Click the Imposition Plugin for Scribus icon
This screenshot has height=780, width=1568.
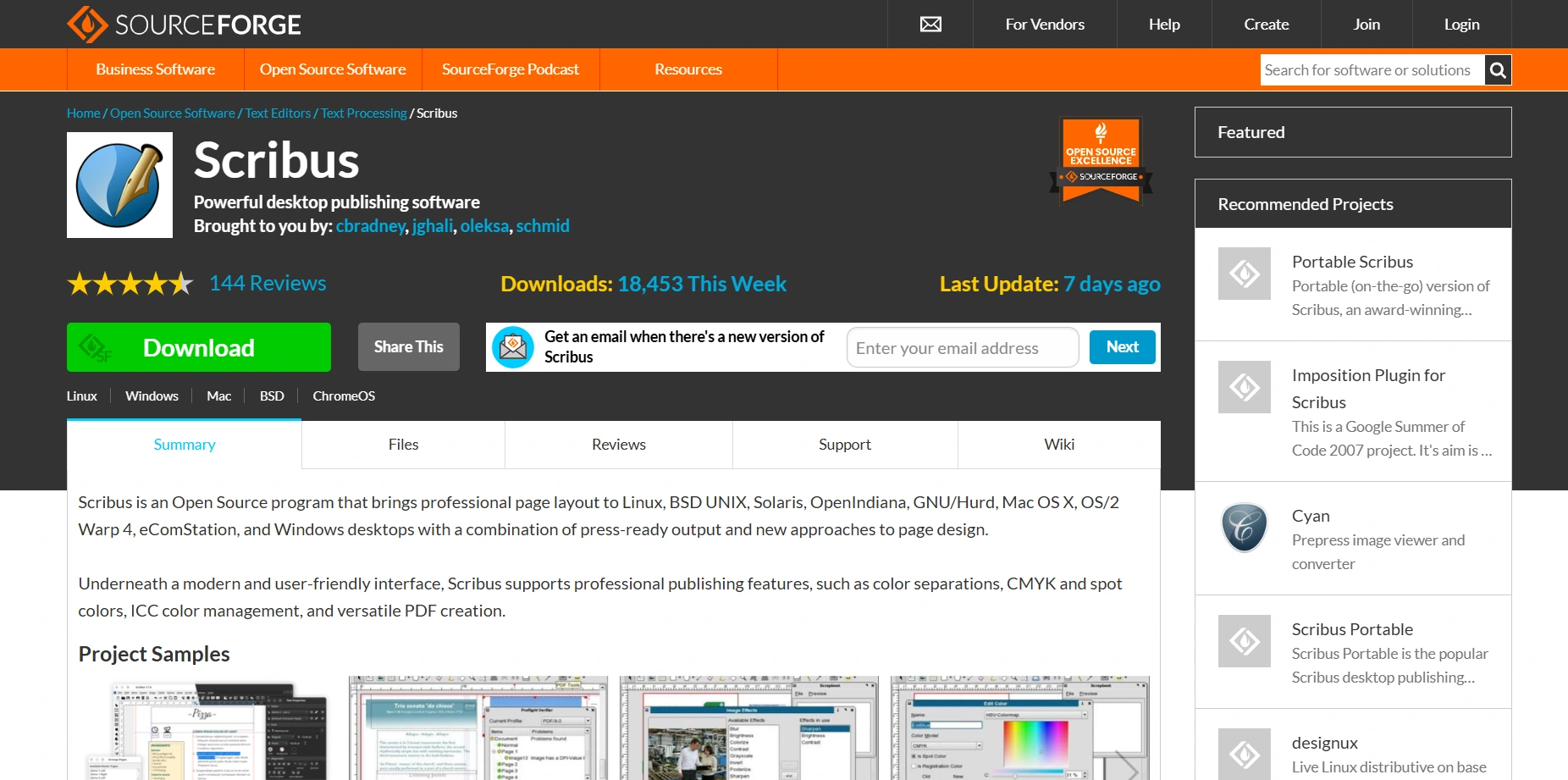point(1245,387)
